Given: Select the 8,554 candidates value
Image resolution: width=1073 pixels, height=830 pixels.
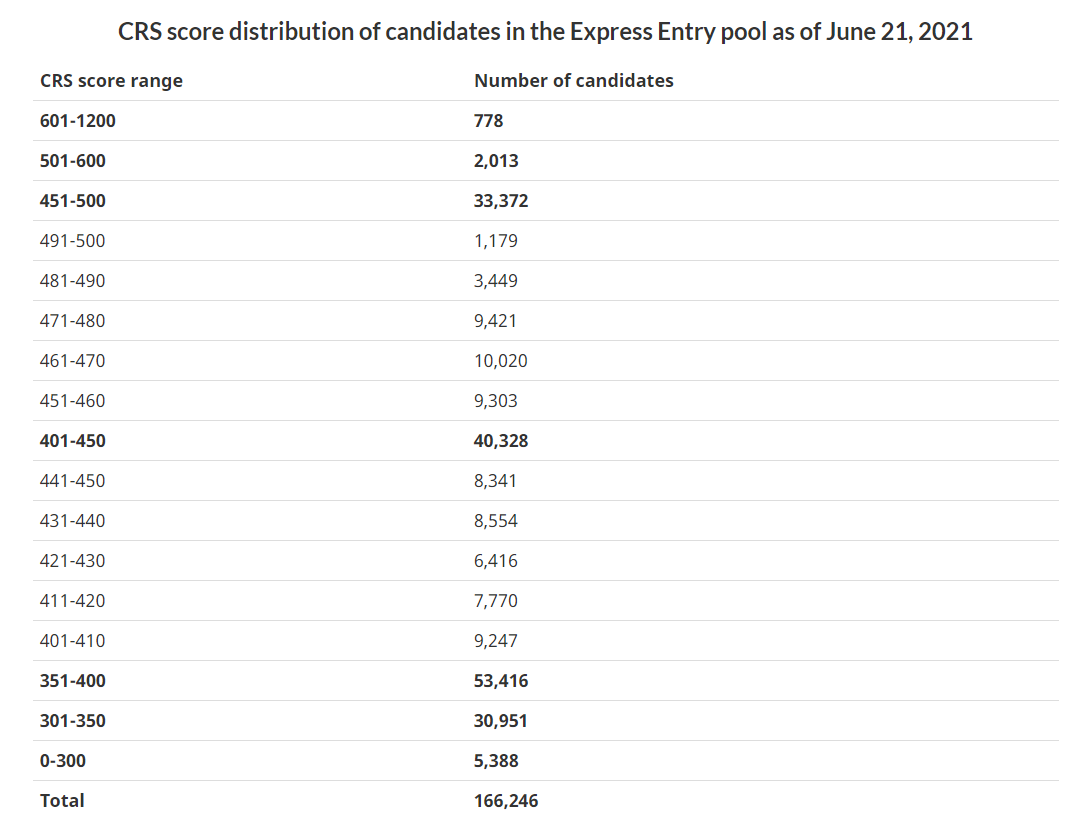Looking at the screenshot, I should (496, 521).
